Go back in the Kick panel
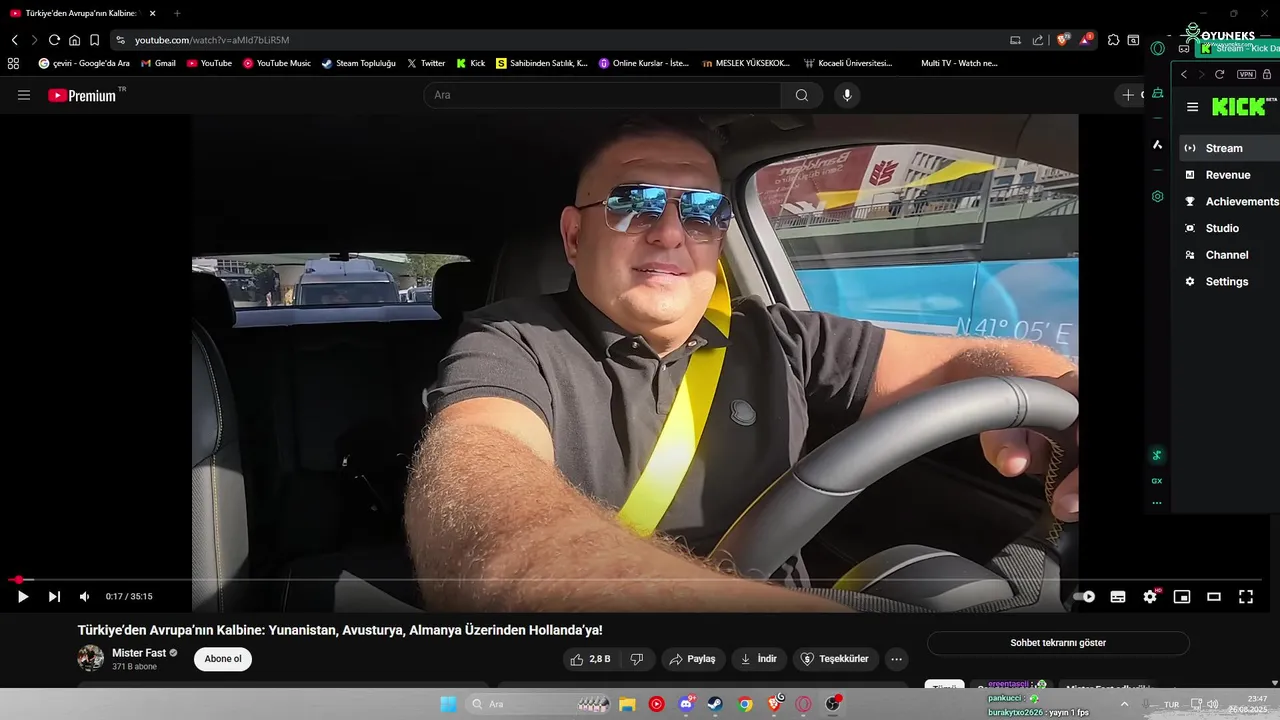 tap(1184, 74)
